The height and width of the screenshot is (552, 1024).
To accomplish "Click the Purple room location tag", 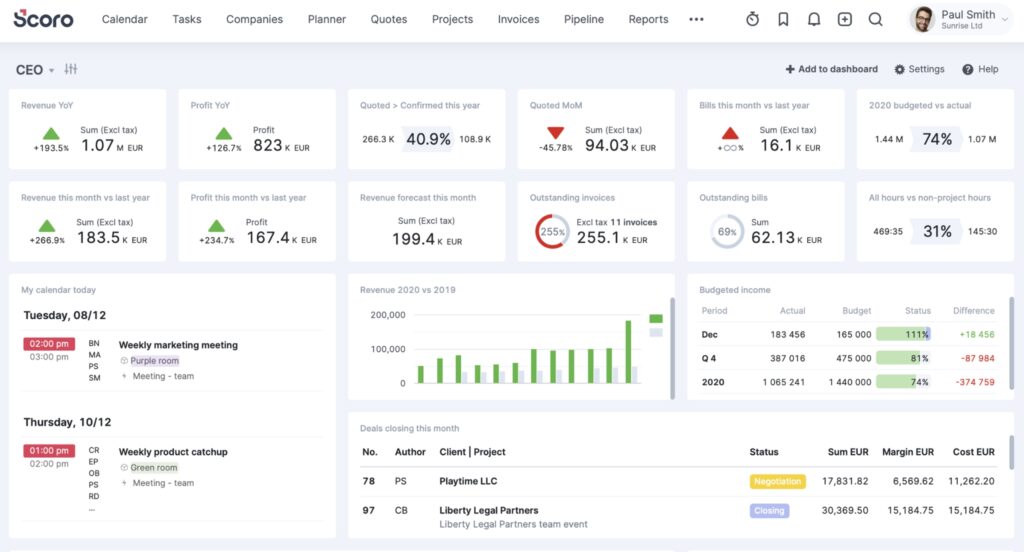I will [x=154, y=361].
